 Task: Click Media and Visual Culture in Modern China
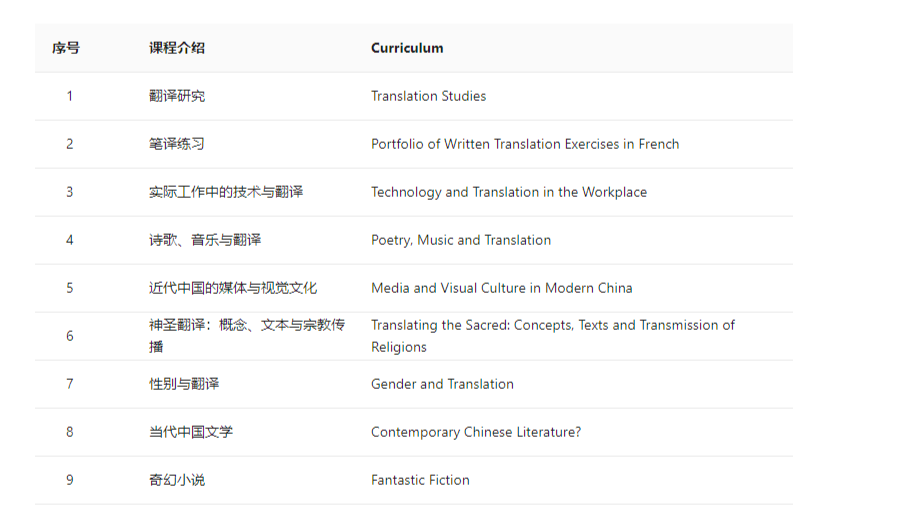pyautogui.click(x=501, y=288)
